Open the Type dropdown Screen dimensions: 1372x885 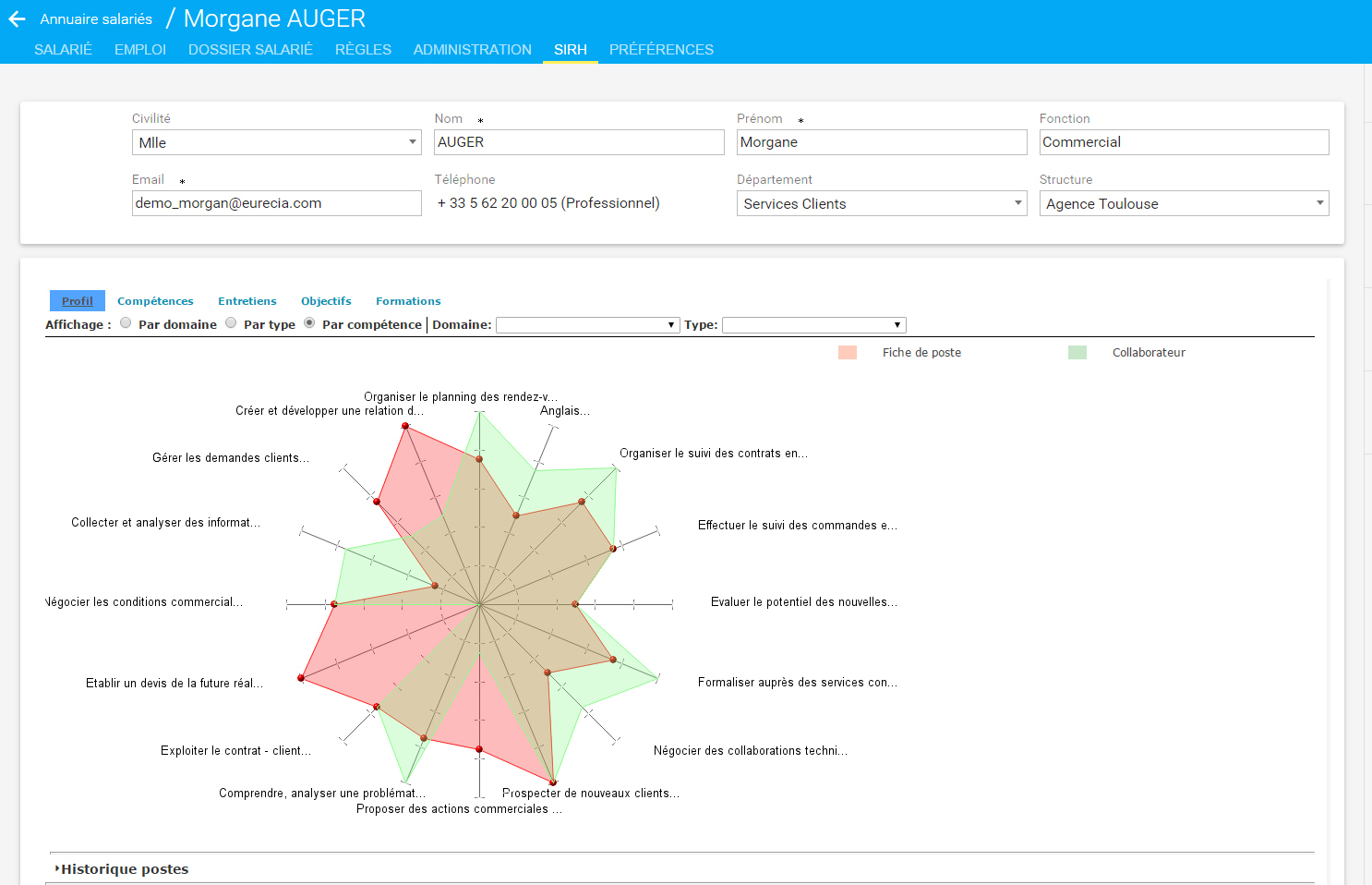point(814,325)
